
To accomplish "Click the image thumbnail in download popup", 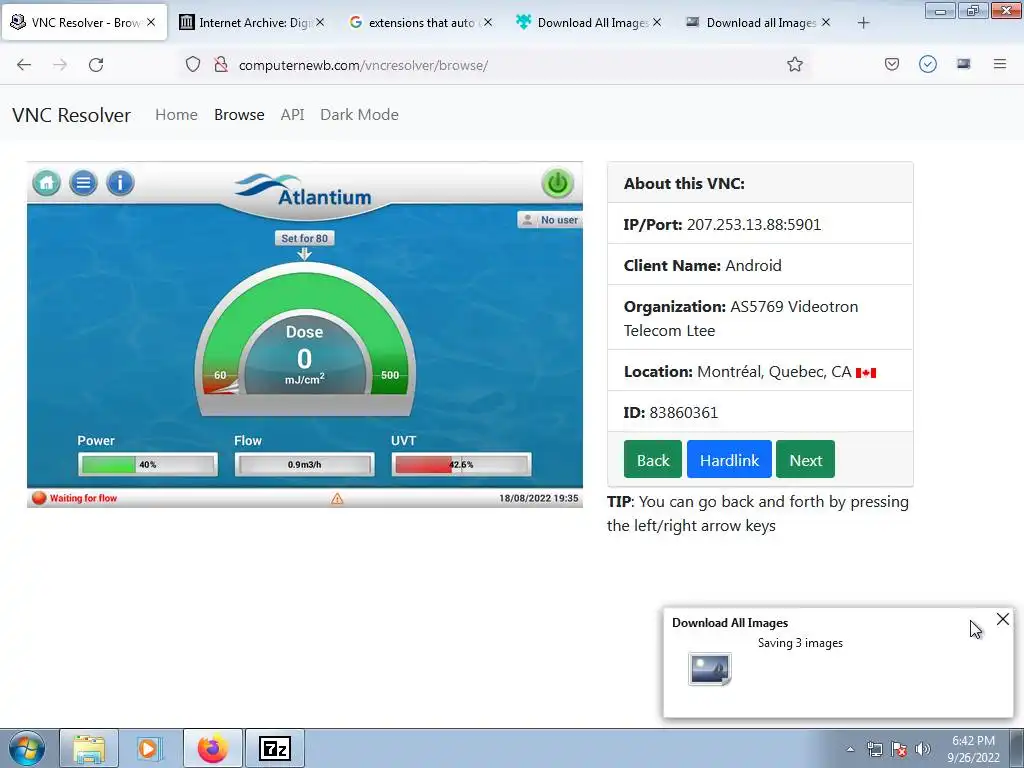I will (710, 669).
